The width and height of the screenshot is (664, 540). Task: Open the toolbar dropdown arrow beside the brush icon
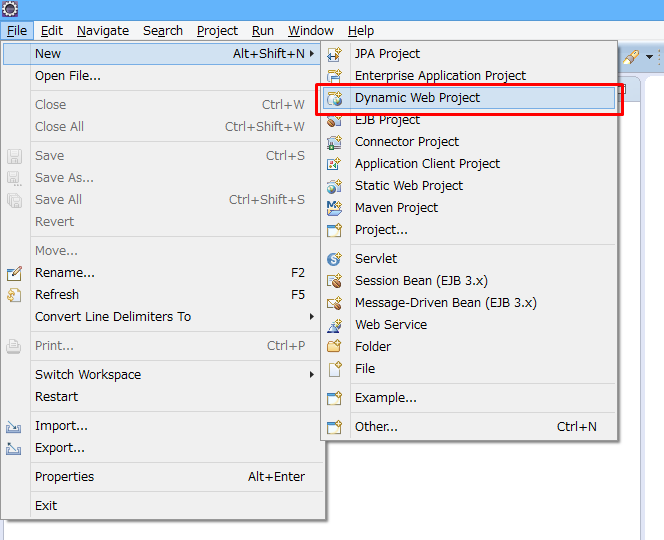649,57
